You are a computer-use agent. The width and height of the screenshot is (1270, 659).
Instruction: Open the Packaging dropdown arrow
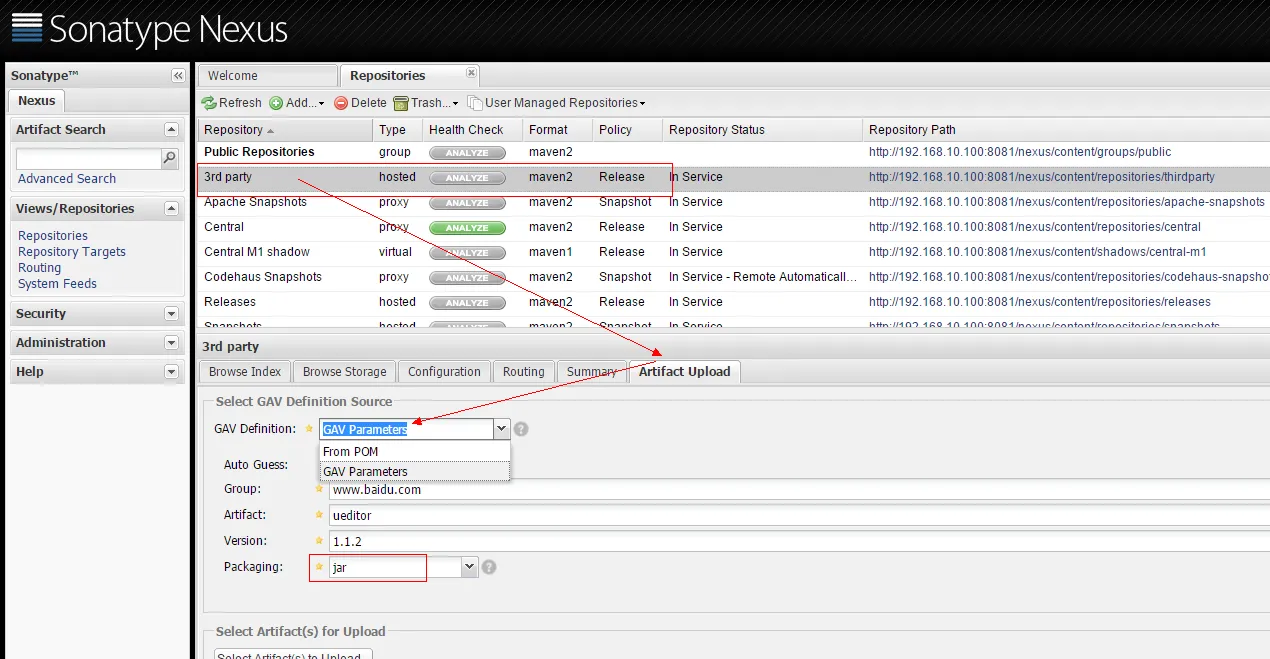[470, 567]
